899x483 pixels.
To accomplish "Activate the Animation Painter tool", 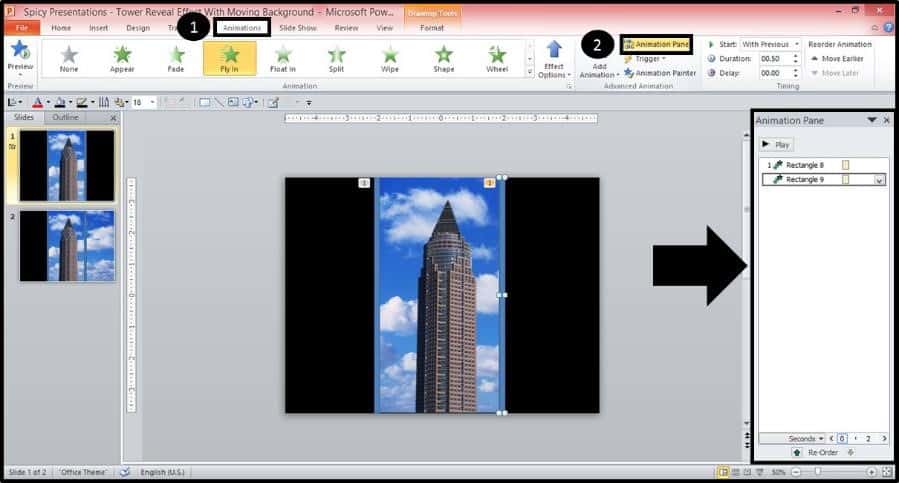I will point(660,73).
